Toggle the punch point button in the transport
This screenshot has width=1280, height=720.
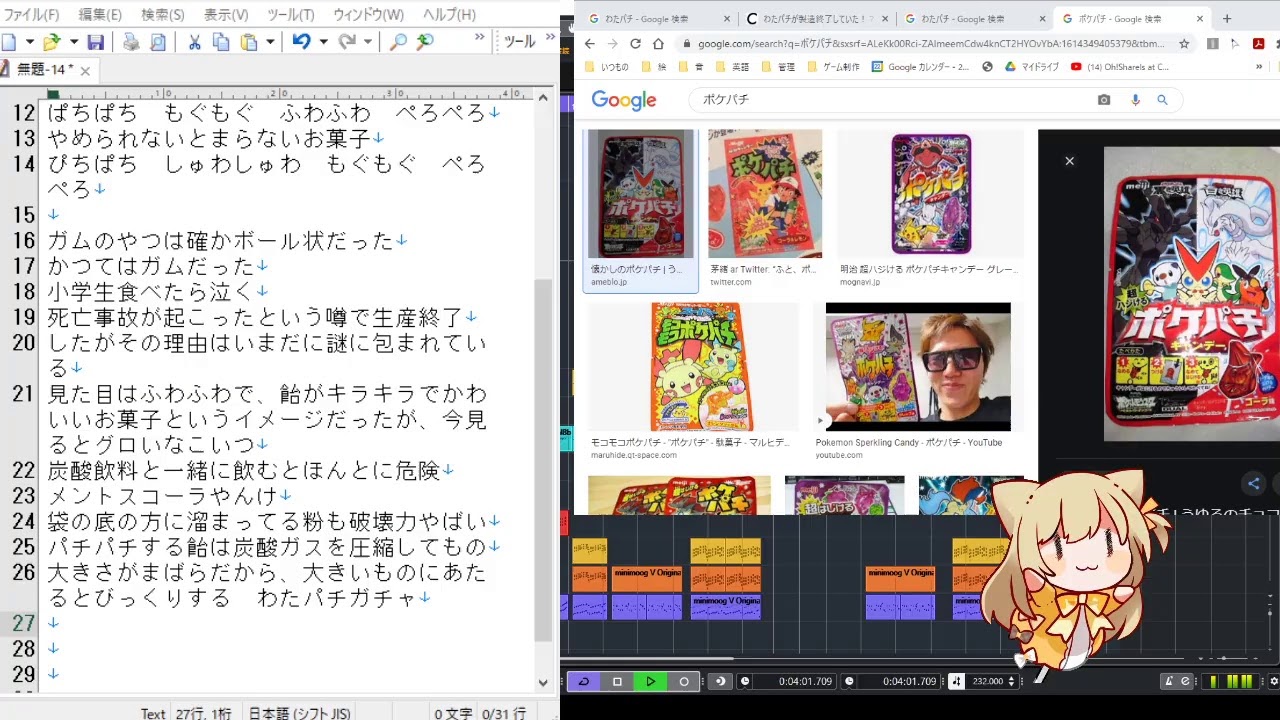pyautogui.click(x=720, y=681)
